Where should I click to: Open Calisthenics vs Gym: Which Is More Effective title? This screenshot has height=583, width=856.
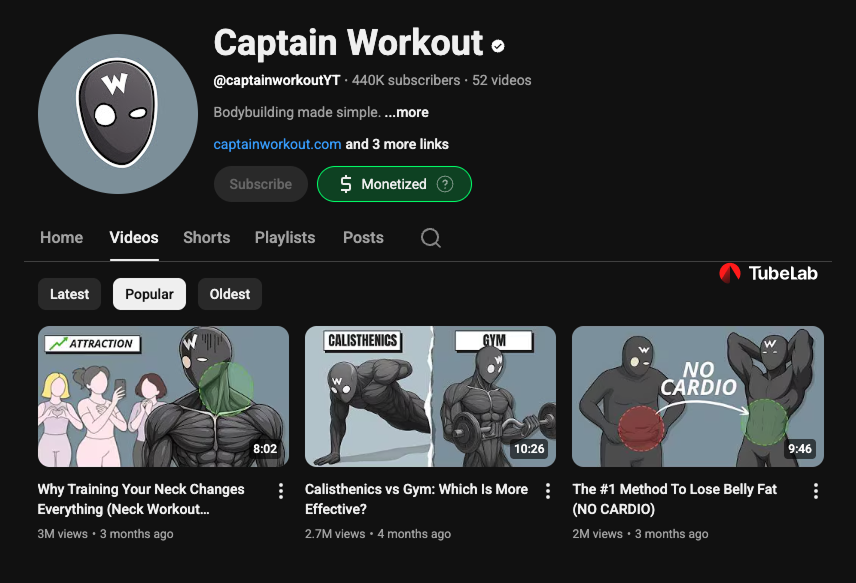point(417,499)
